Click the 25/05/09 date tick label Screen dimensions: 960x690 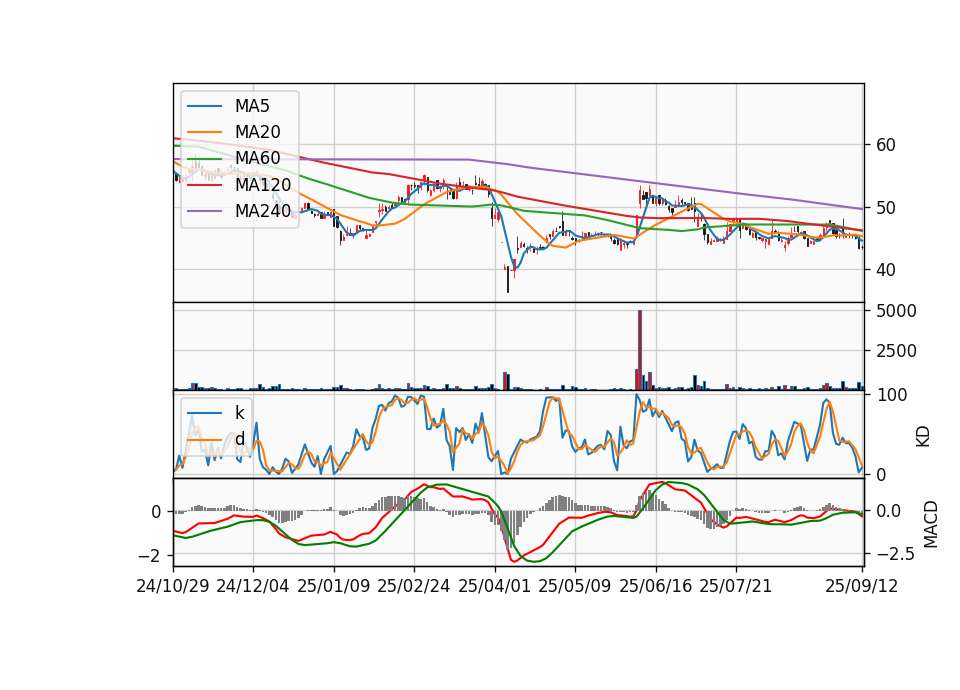click(x=575, y=586)
